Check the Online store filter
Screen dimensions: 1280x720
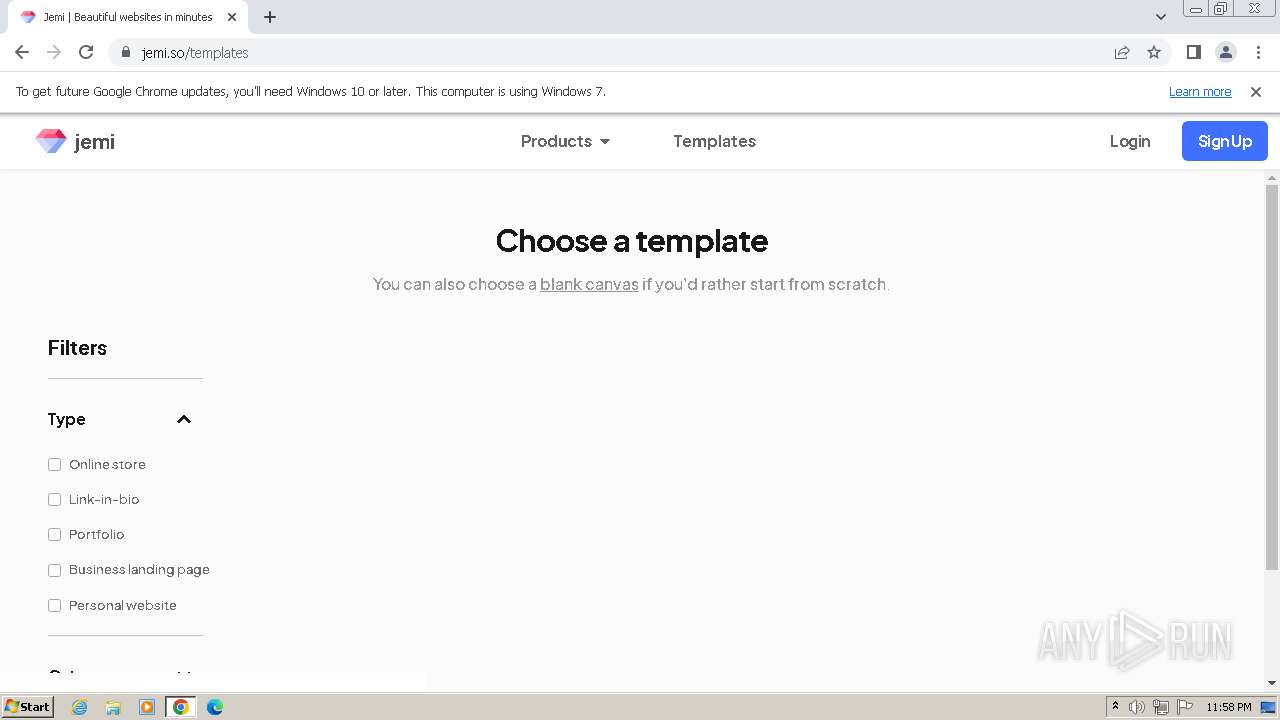click(55, 464)
